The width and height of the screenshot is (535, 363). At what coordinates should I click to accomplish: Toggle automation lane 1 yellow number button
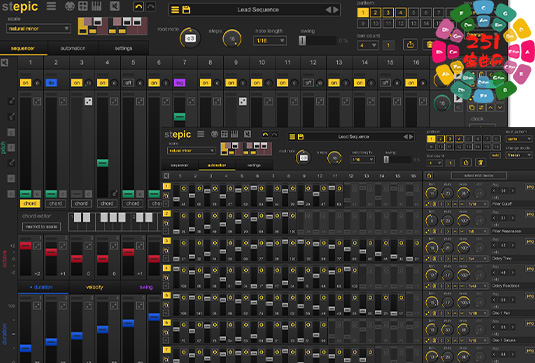coord(167,186)
